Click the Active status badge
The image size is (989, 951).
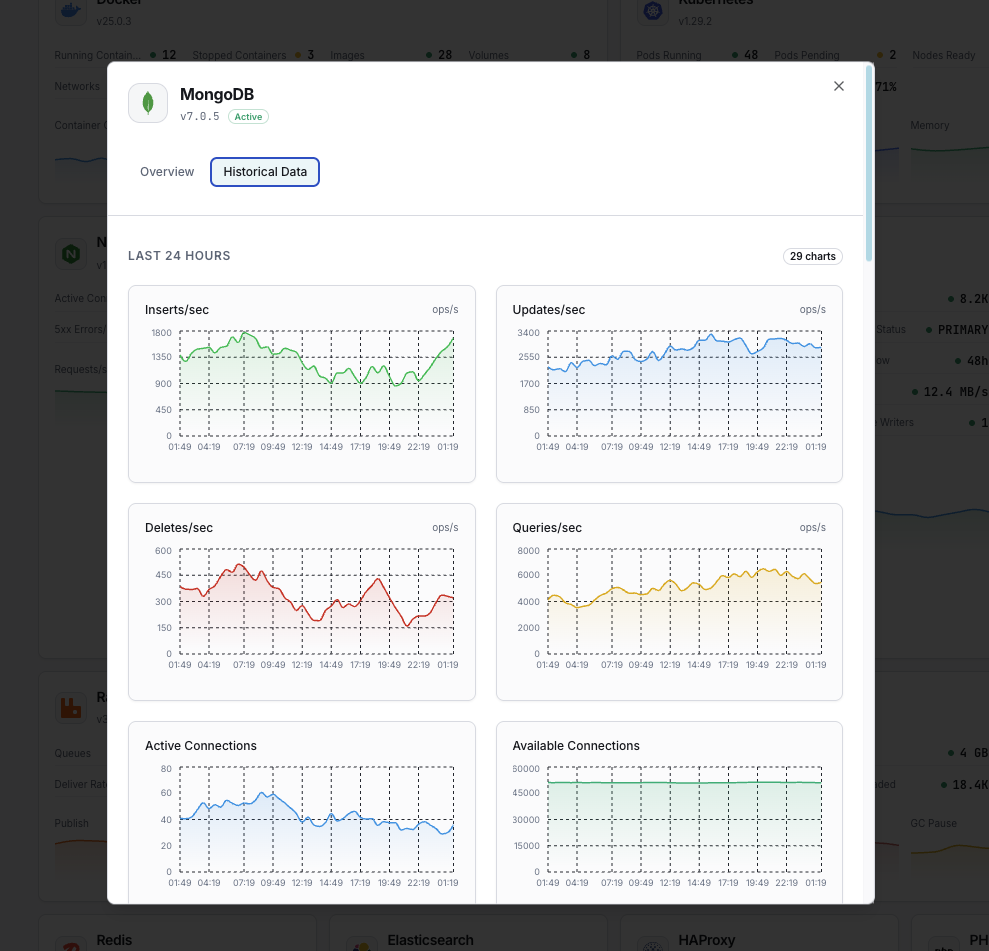[248, 116]
